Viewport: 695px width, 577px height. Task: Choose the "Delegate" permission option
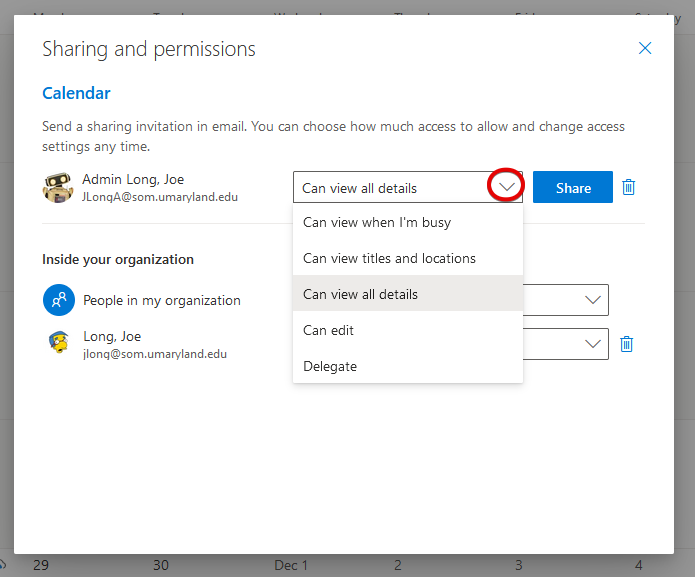(330, 366)
